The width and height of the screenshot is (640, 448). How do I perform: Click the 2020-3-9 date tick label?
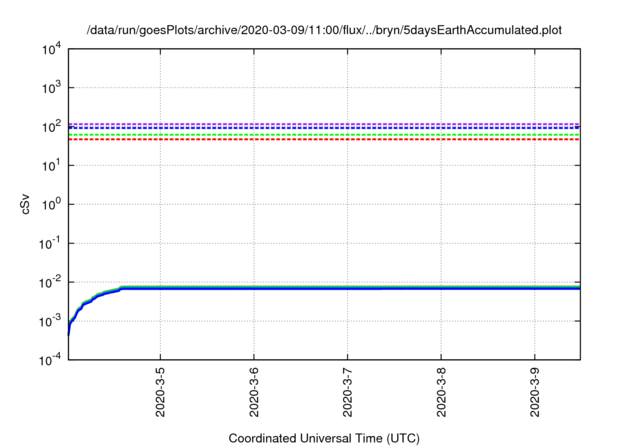[535, 392]
